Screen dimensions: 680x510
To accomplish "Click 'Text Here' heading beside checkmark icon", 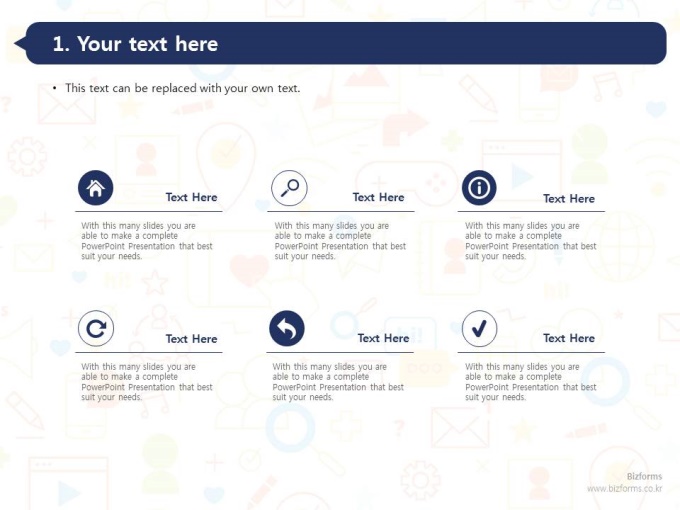I will tap(569, 338).
